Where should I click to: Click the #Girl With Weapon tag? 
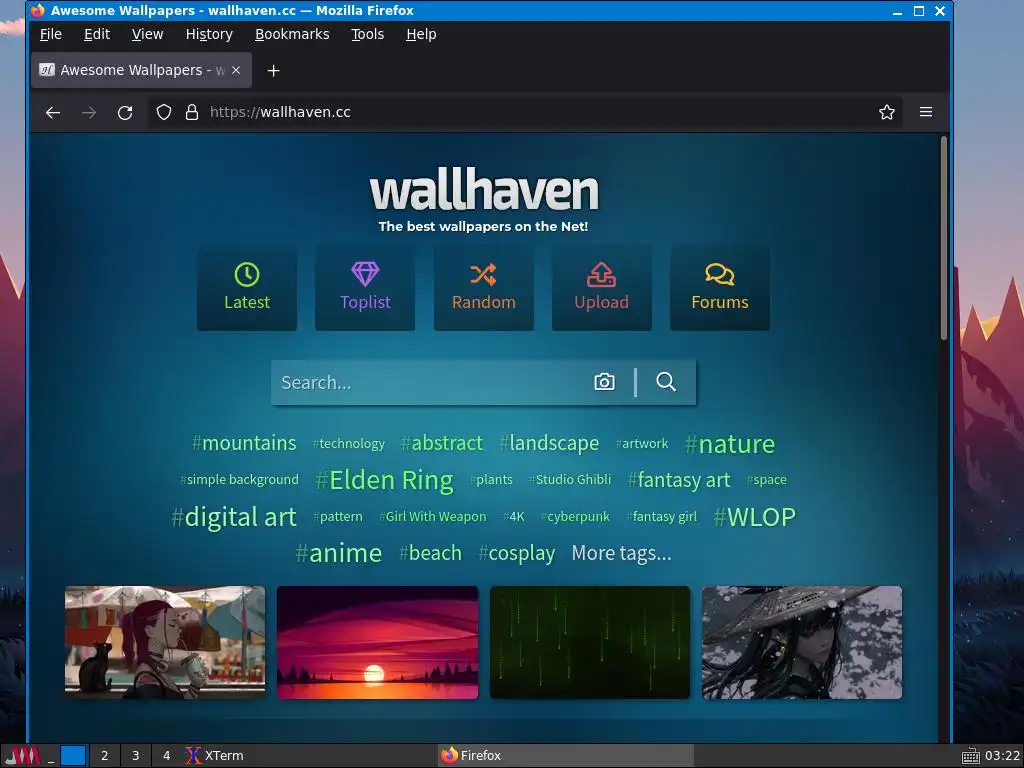click(x=433, y=517)
